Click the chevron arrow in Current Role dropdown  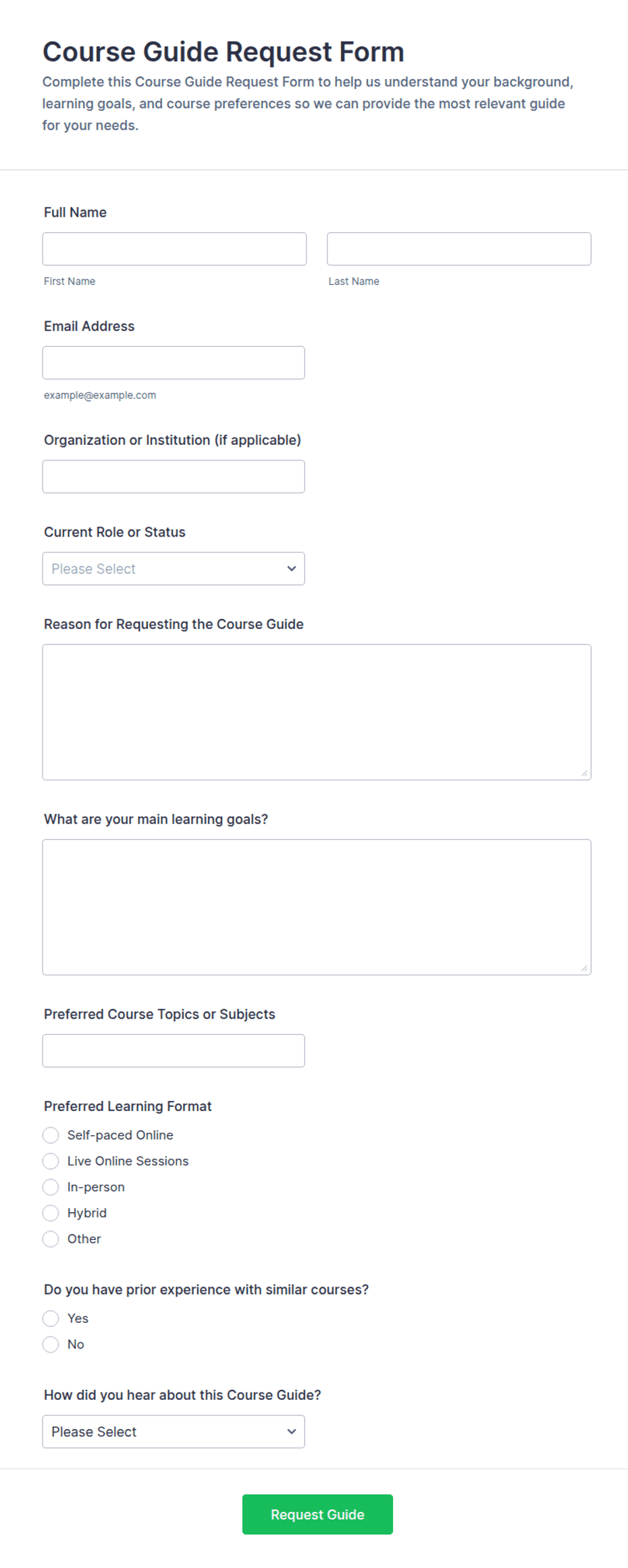[292, 569]
